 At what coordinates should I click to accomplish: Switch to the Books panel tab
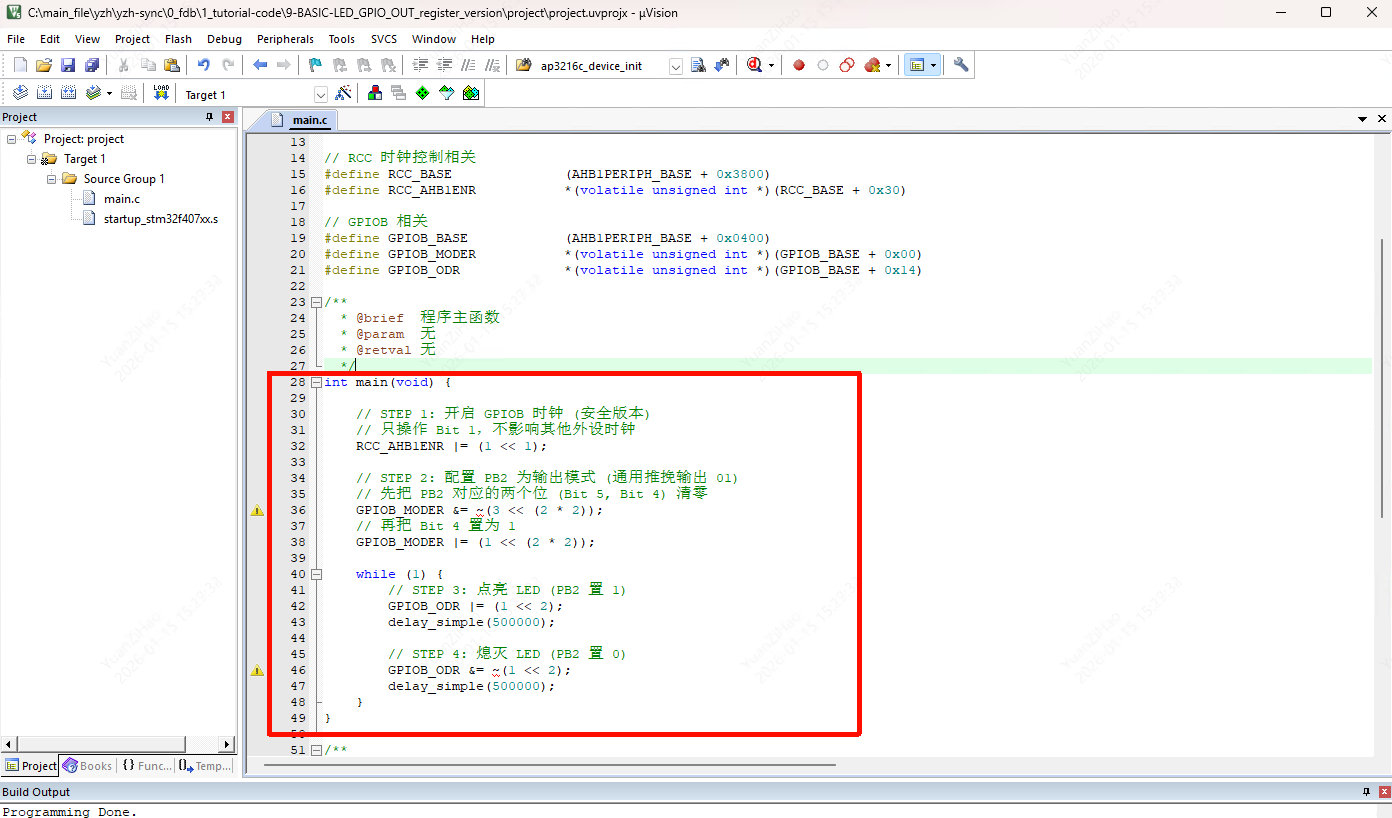[x=88, y=766]
